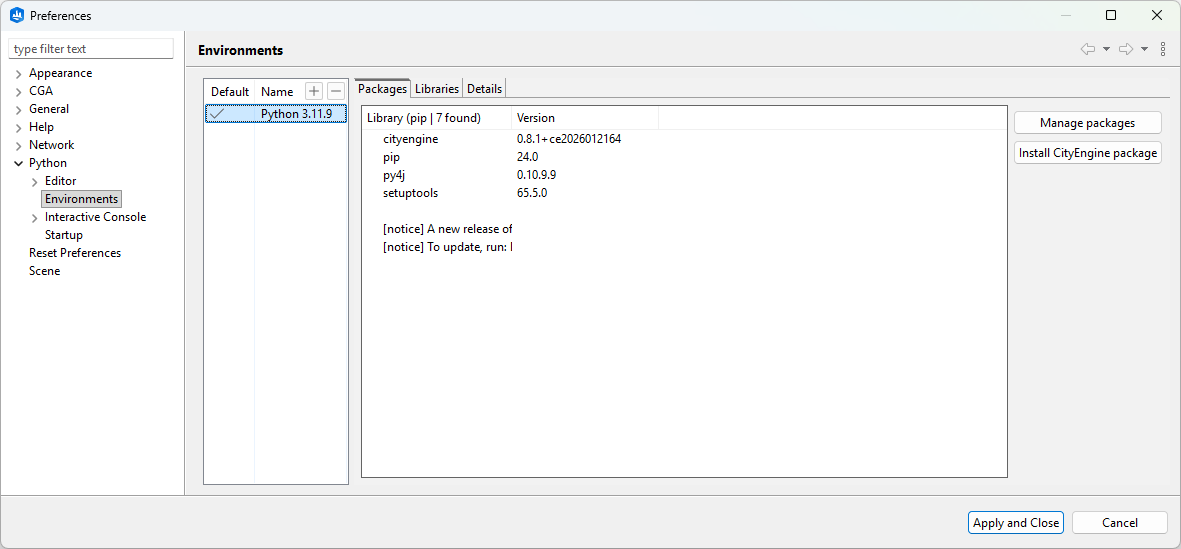Click the back navigation arrow icon
Screen dimensions: 1181x549
coord(1088,49)
